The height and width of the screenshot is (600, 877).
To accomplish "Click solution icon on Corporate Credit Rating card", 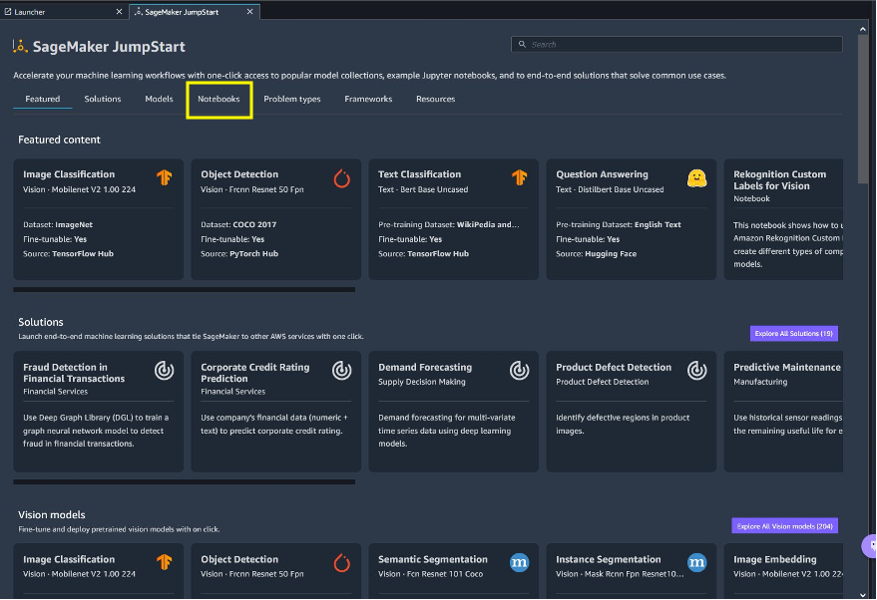I will coord(342,371).
